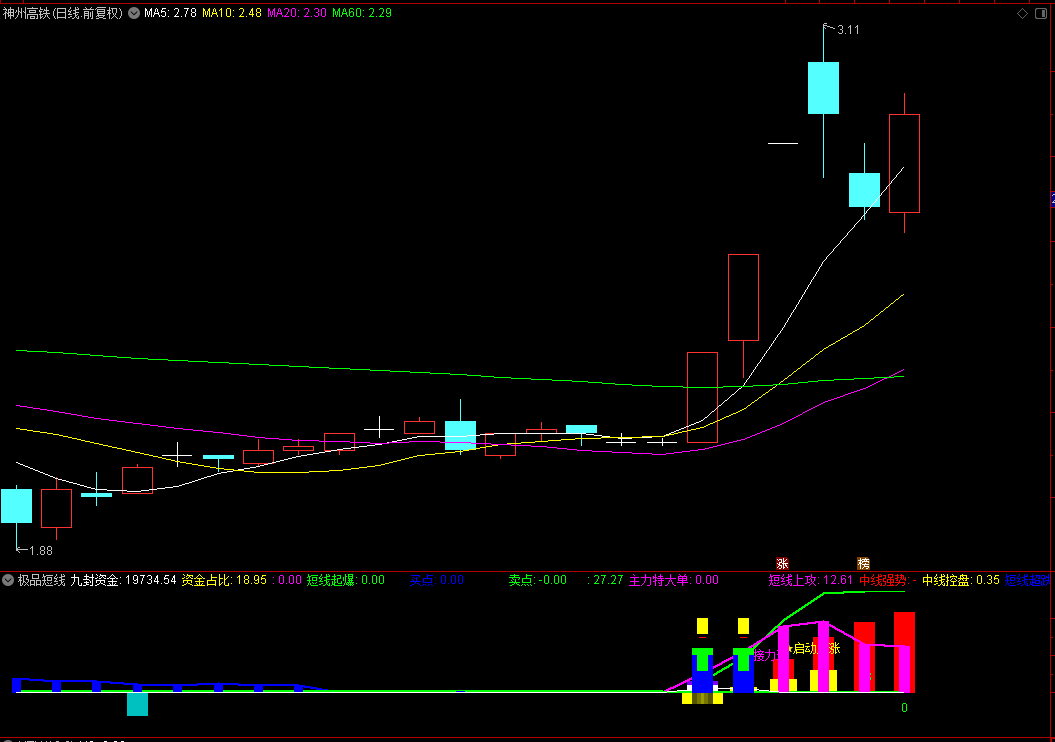Image resolution: width=1055 pixels, height=742 pixels.
Task: Select the MA20: 2.30 label
Action: [297, 13]
